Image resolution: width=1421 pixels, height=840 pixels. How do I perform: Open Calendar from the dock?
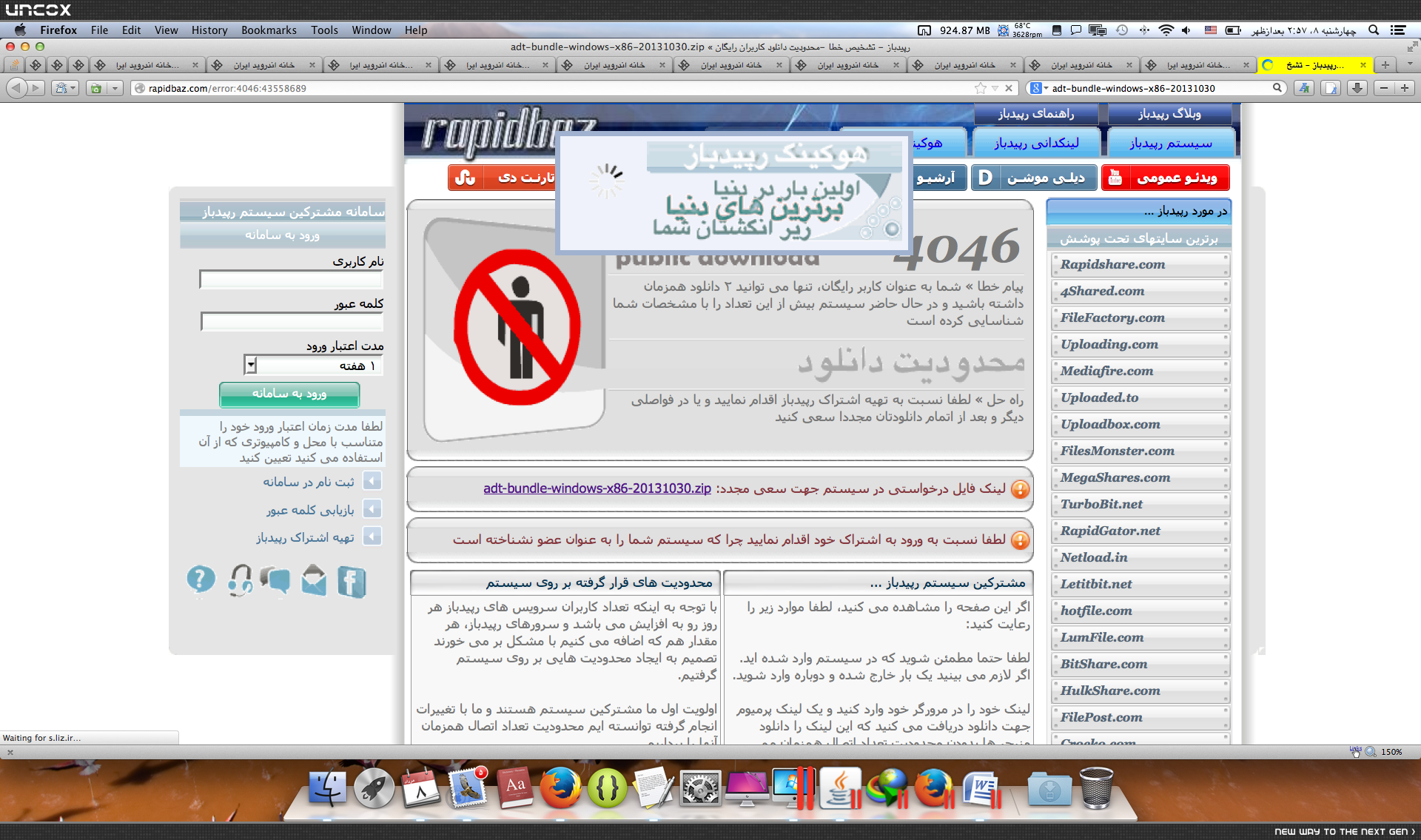coord(420,788)
